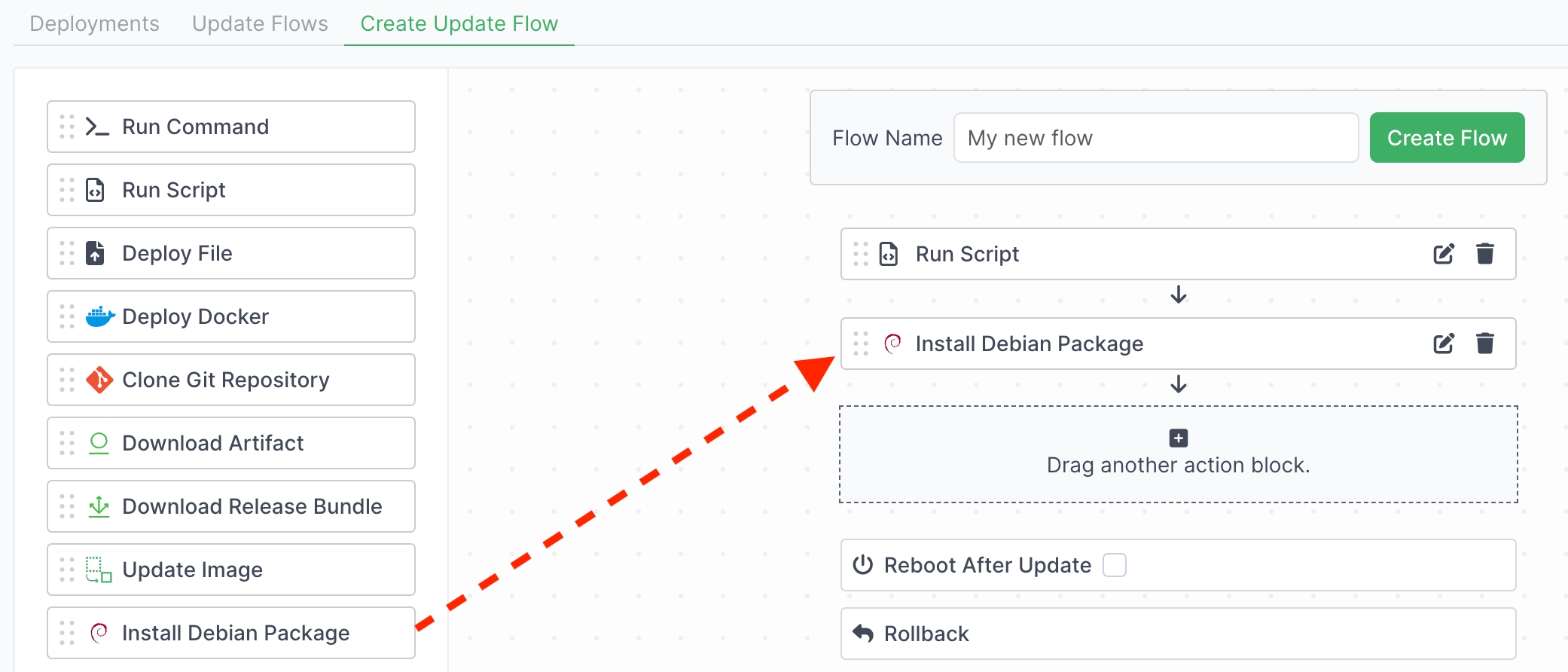
Task: Edit the Install Debian Package flow step
Action: tap(1443, 344)
